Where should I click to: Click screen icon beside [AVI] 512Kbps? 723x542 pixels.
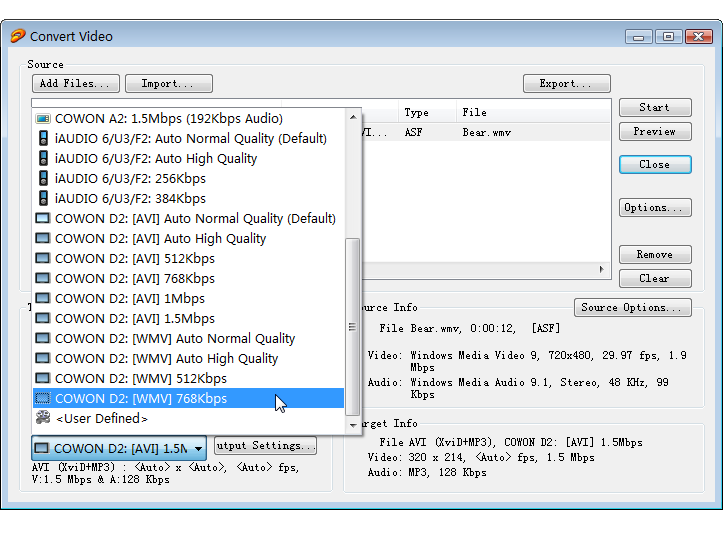click(x=43, y=258)
